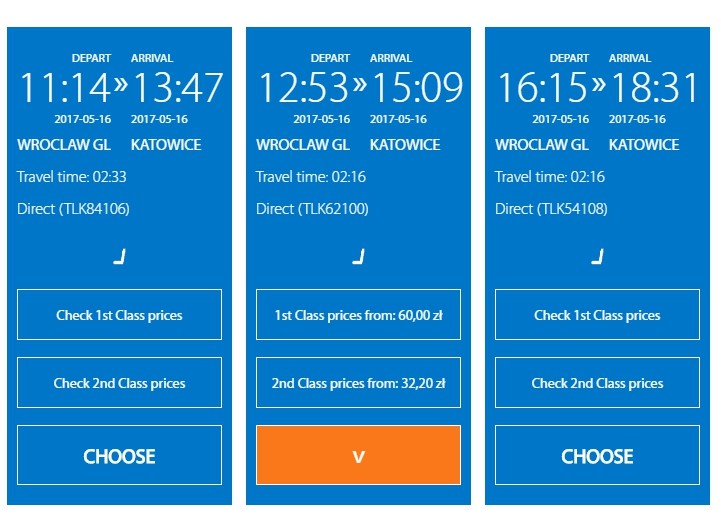Check 2nd Class prices for the 16:15 train
This screenshot has width=721, height=514.
pos(597,383)
